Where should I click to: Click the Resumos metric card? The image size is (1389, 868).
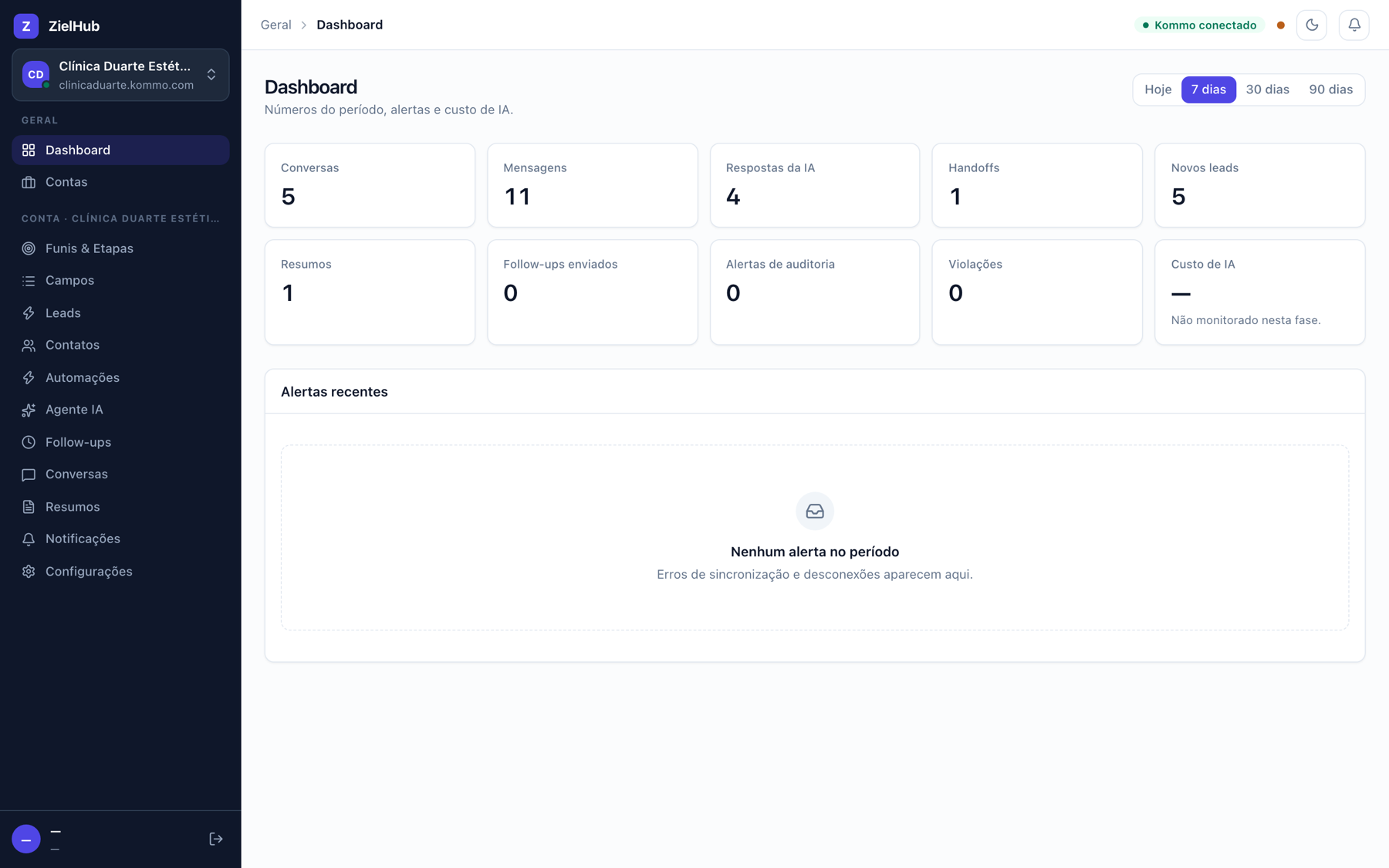point(370,292)
